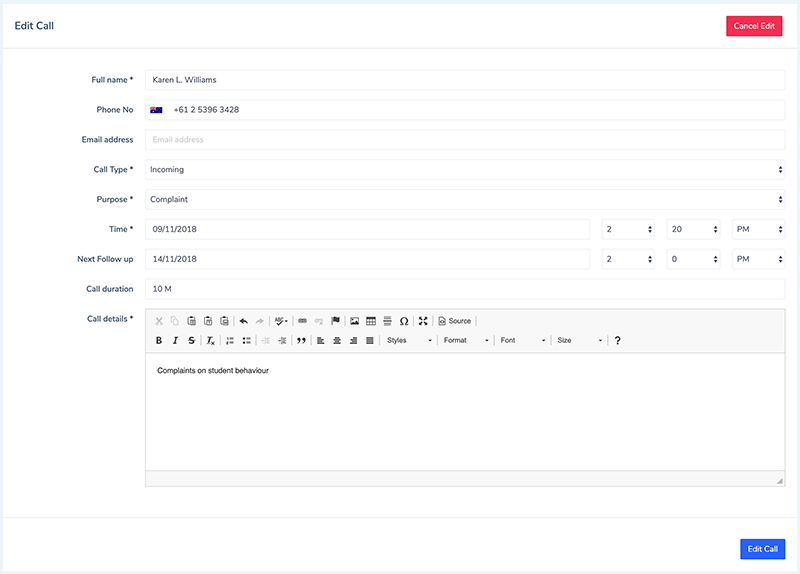The width and height of the screenshot is (800, 574).
Task: Click the Full name field
Action: point(465,80)
